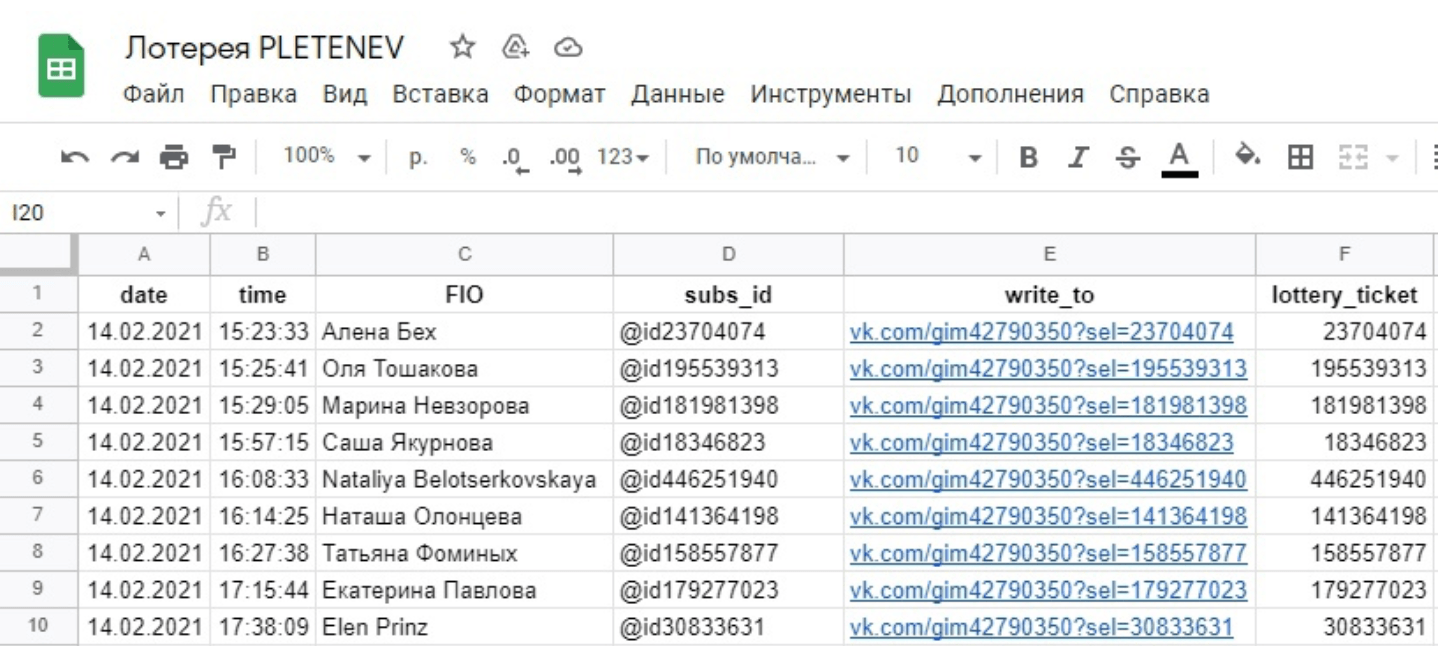Viewport: 1438px width, 646px height.
Task: Open the name box dropdown arrow
Action: pyautogui.click(x=160, y=214)
